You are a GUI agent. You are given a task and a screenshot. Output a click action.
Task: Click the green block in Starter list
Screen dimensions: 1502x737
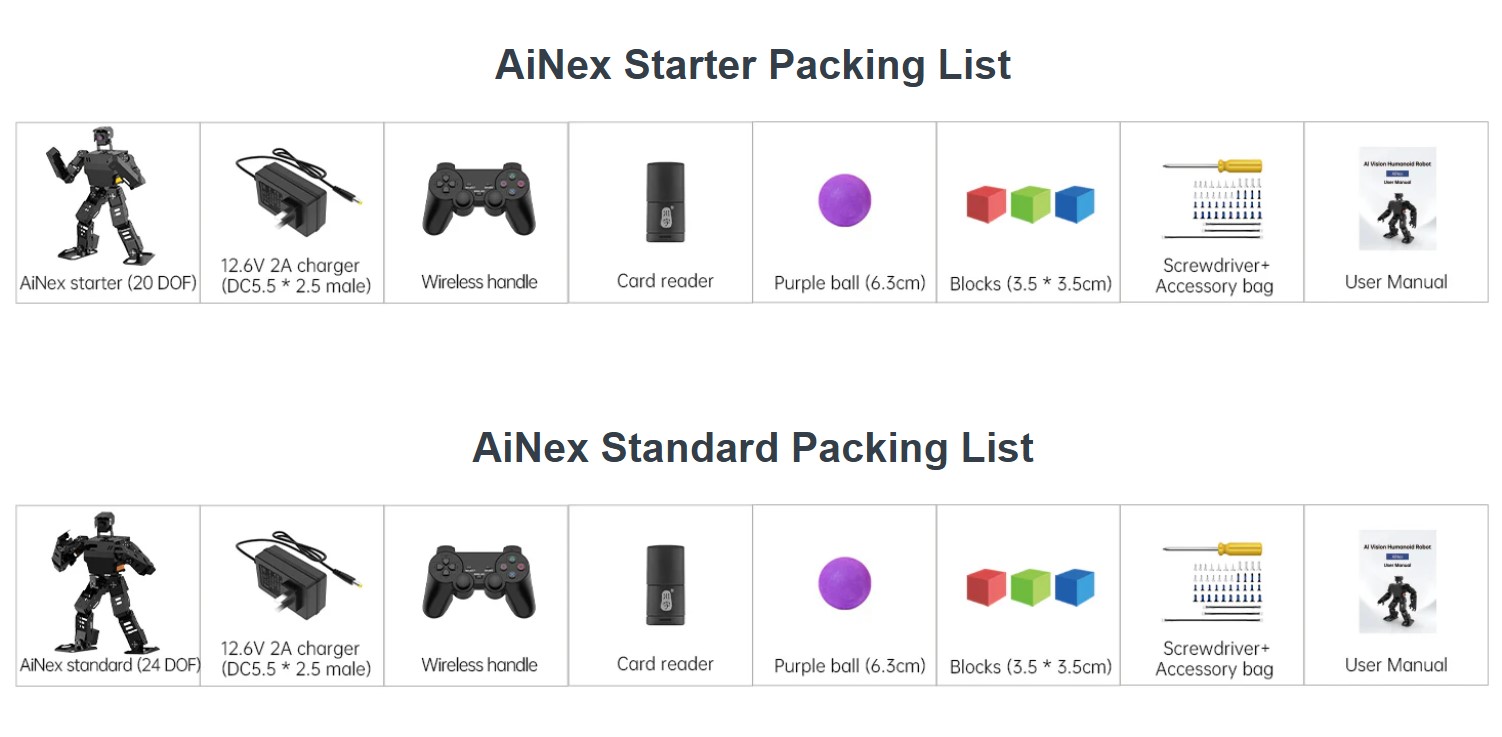point(1030,204)
